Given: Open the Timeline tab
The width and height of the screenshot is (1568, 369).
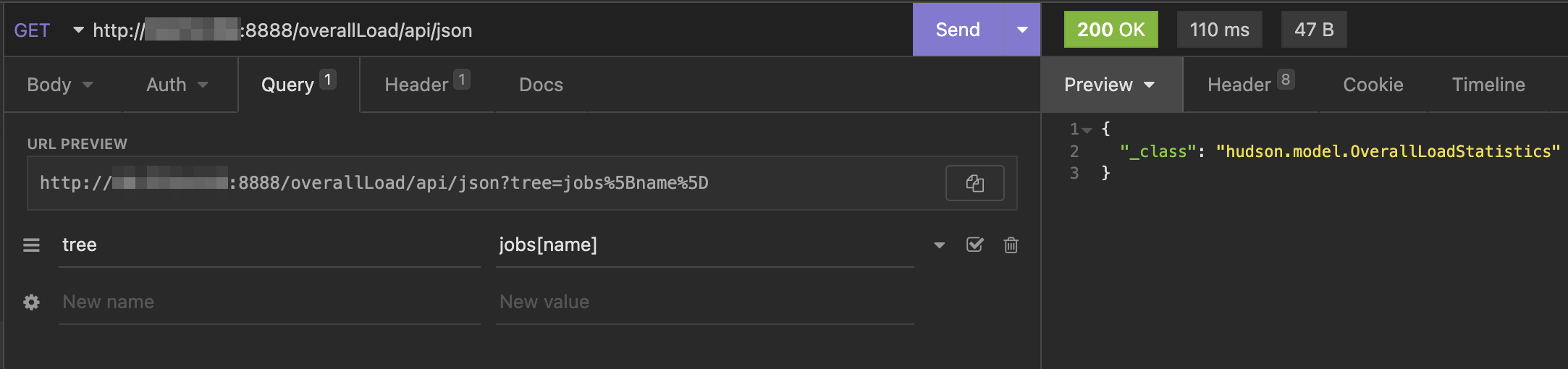Looking at the screenshot, I should (1488, 85).
